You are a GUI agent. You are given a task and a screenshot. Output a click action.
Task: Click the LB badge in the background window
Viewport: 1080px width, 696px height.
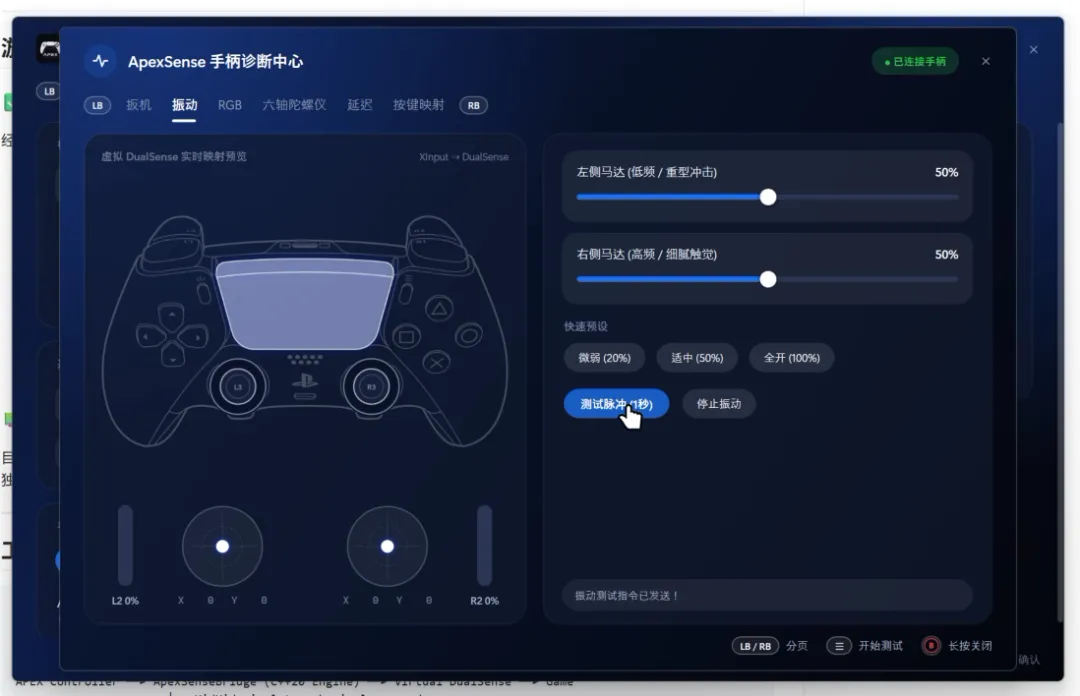click(48, 91)
